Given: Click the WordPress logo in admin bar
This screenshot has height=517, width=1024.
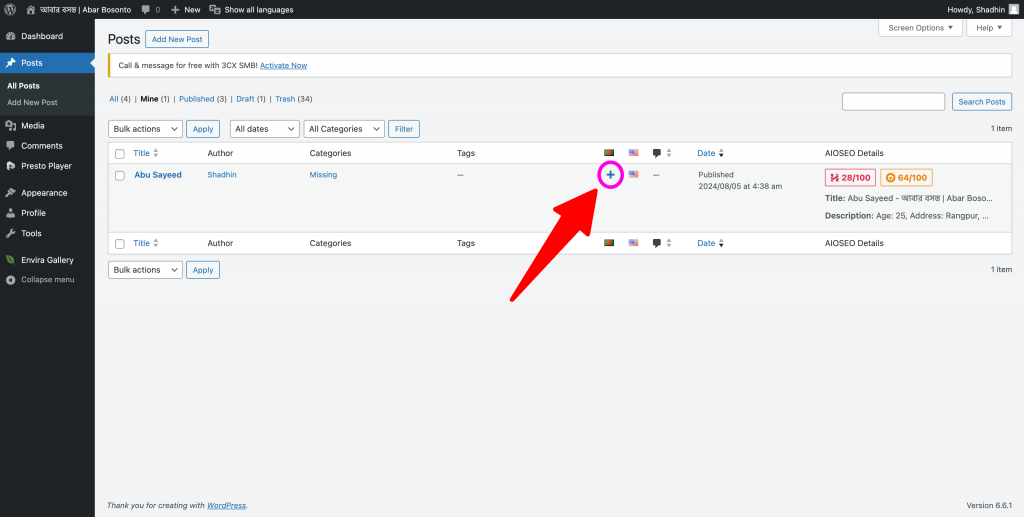Looking at the screenshot, I should pos(10,9).
